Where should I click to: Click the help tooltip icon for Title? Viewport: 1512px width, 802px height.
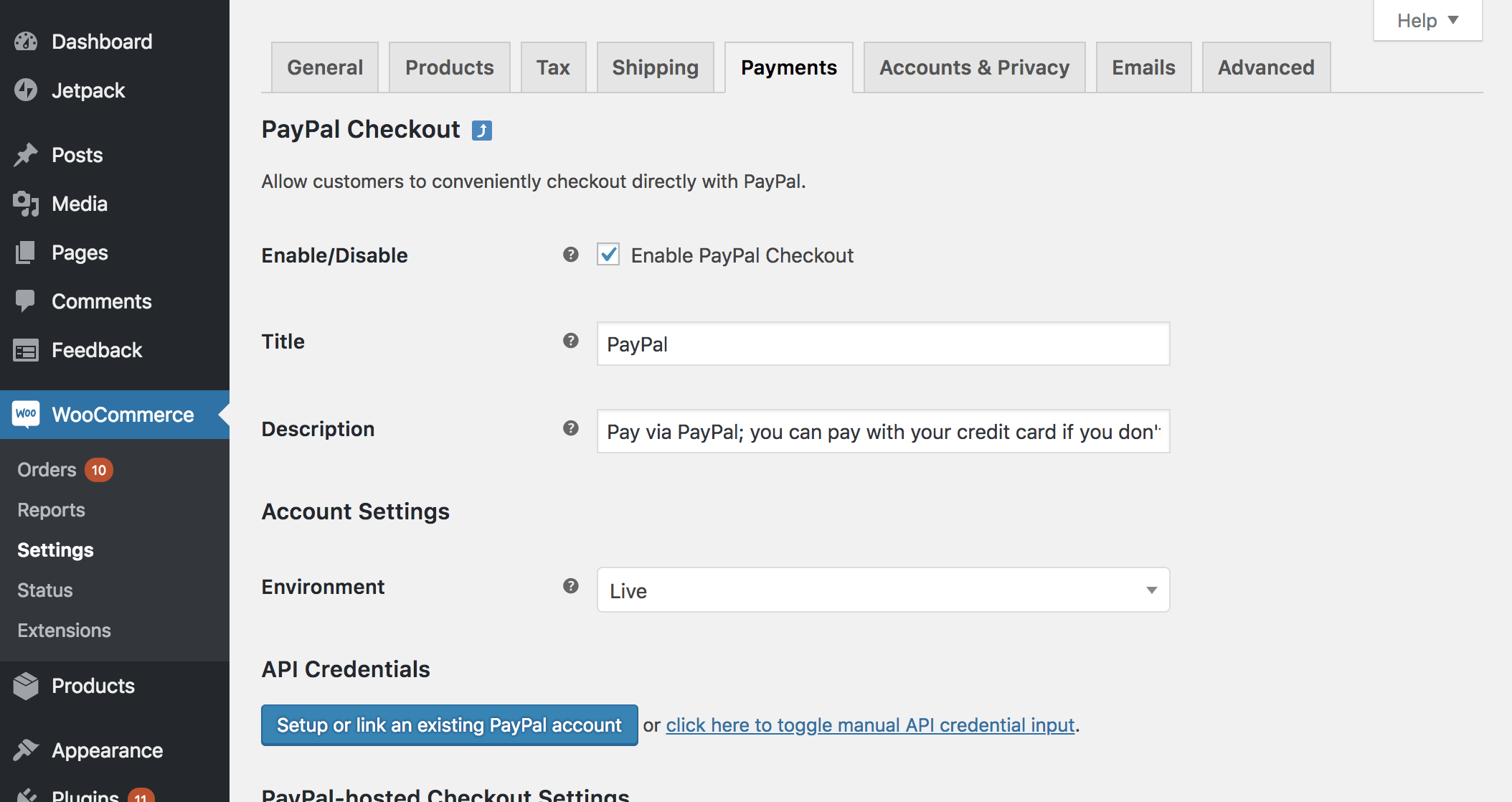pos(570,341)
